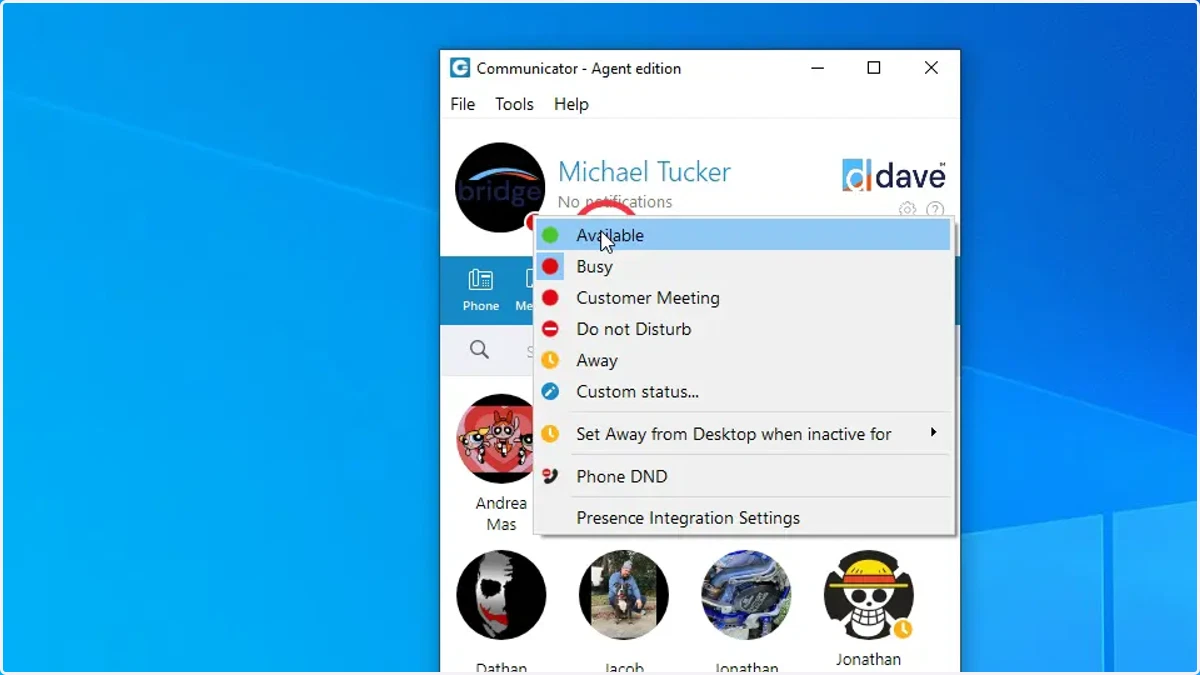Screen dimensions: 1200x675
Task: Close the Communicator window
Action: [931, 68]
